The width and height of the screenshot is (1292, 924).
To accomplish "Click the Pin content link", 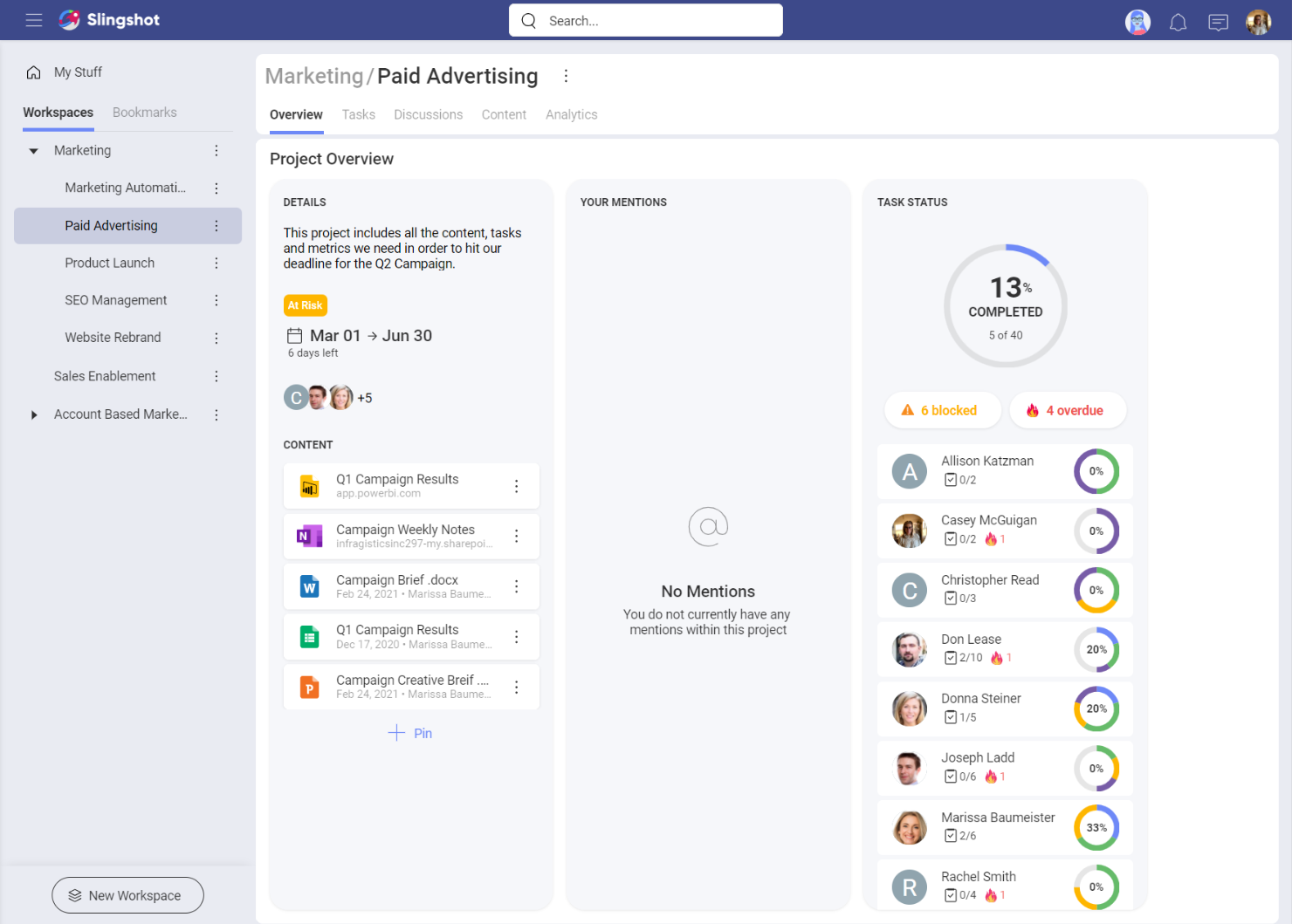I will 410,733.
